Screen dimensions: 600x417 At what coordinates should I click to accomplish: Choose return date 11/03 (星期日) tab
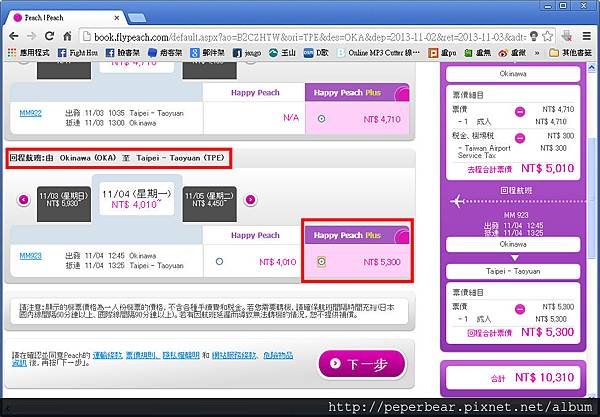pos(64,204)
